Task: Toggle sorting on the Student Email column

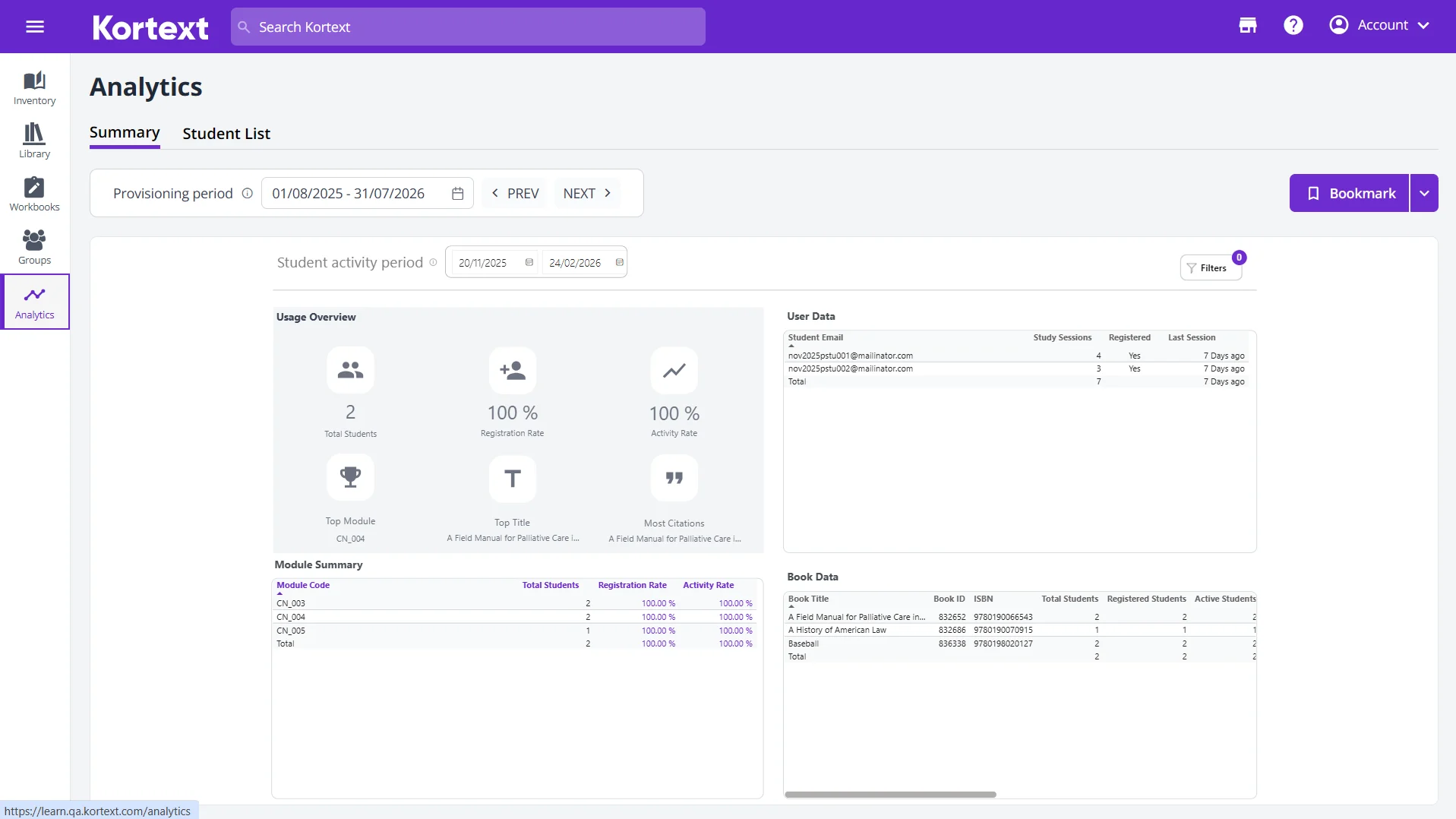Action: (816, 337)
